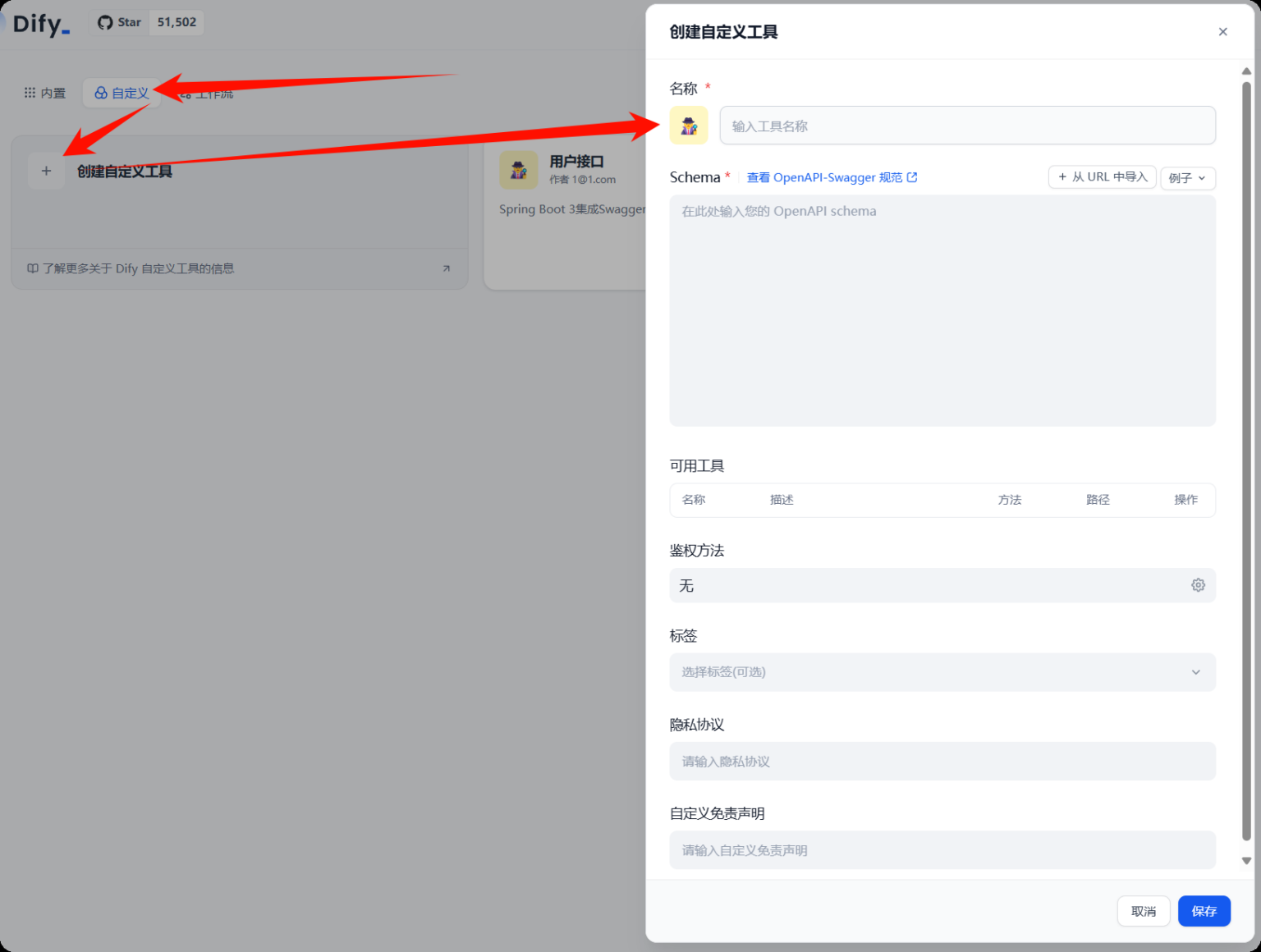Click 从 URL 中导入 button
Viewport: 1261px width, 952px height.
[x=1102, y=176]
